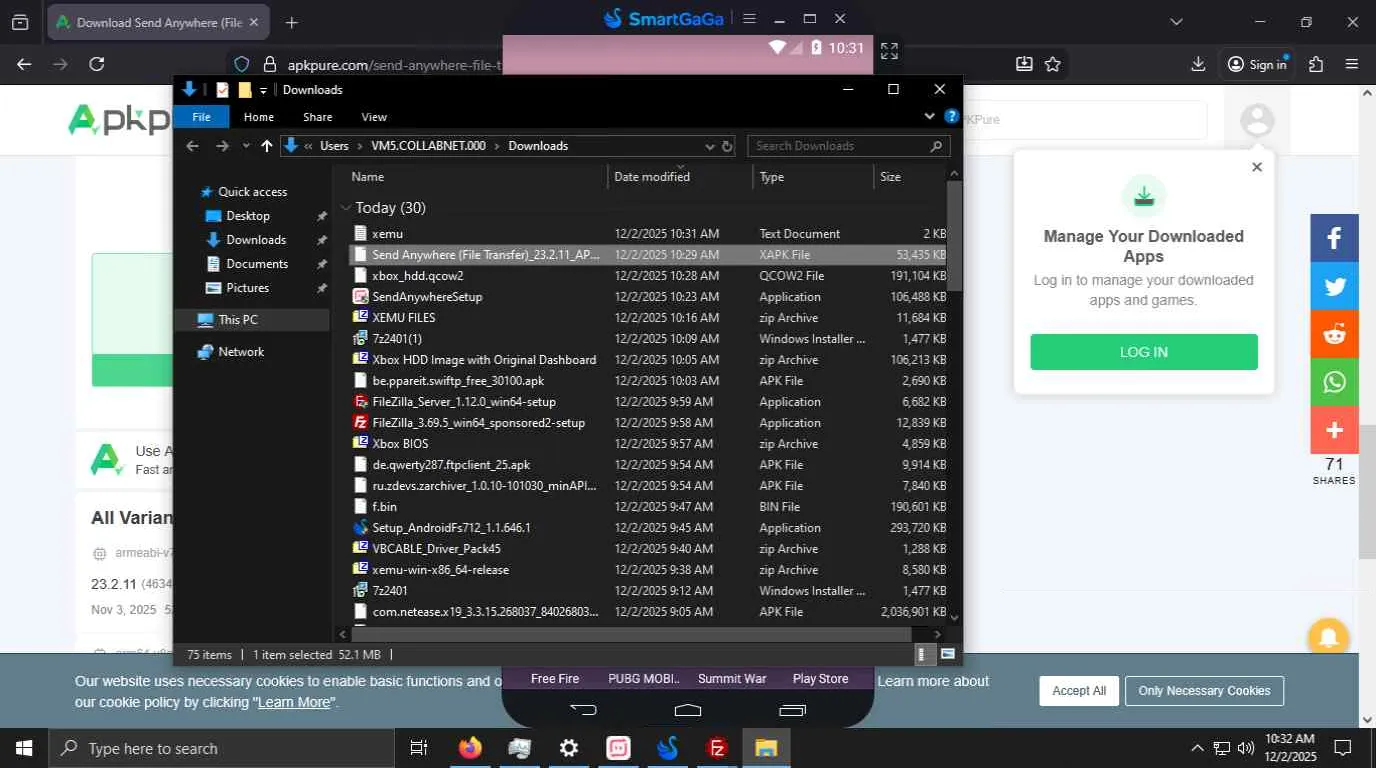Open Firefox Extensions puzzle icon
This screenshot has height=768, width=1376.
(x=1316, y=64)
